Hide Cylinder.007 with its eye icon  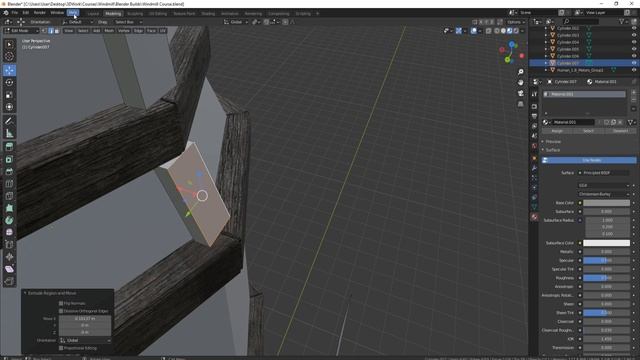click(x=634, y=63)
